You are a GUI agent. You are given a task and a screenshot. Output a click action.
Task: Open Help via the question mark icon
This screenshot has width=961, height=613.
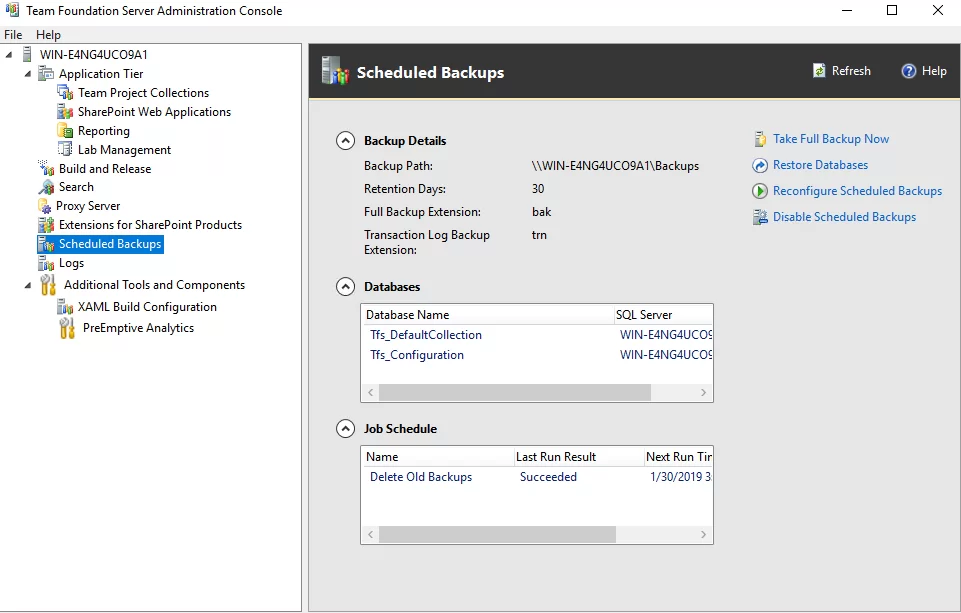pyautogui.click(x=908, y=71)
